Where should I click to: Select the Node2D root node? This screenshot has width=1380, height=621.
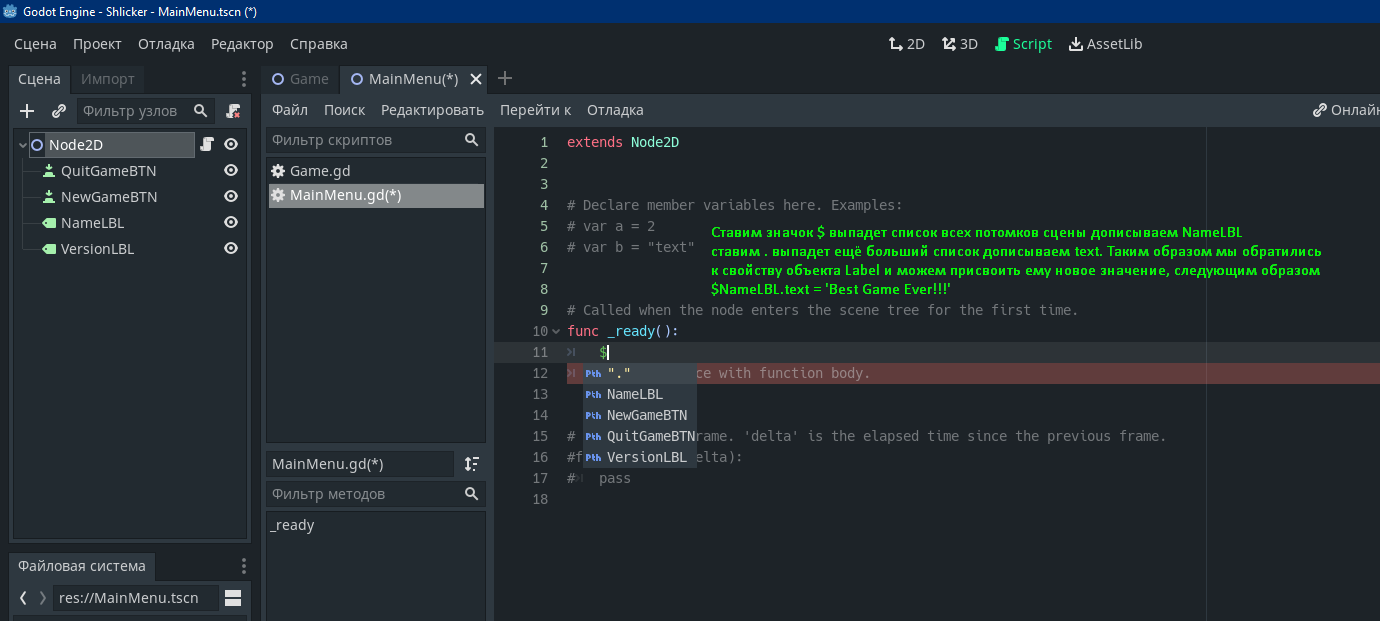(x=111, y=145)
